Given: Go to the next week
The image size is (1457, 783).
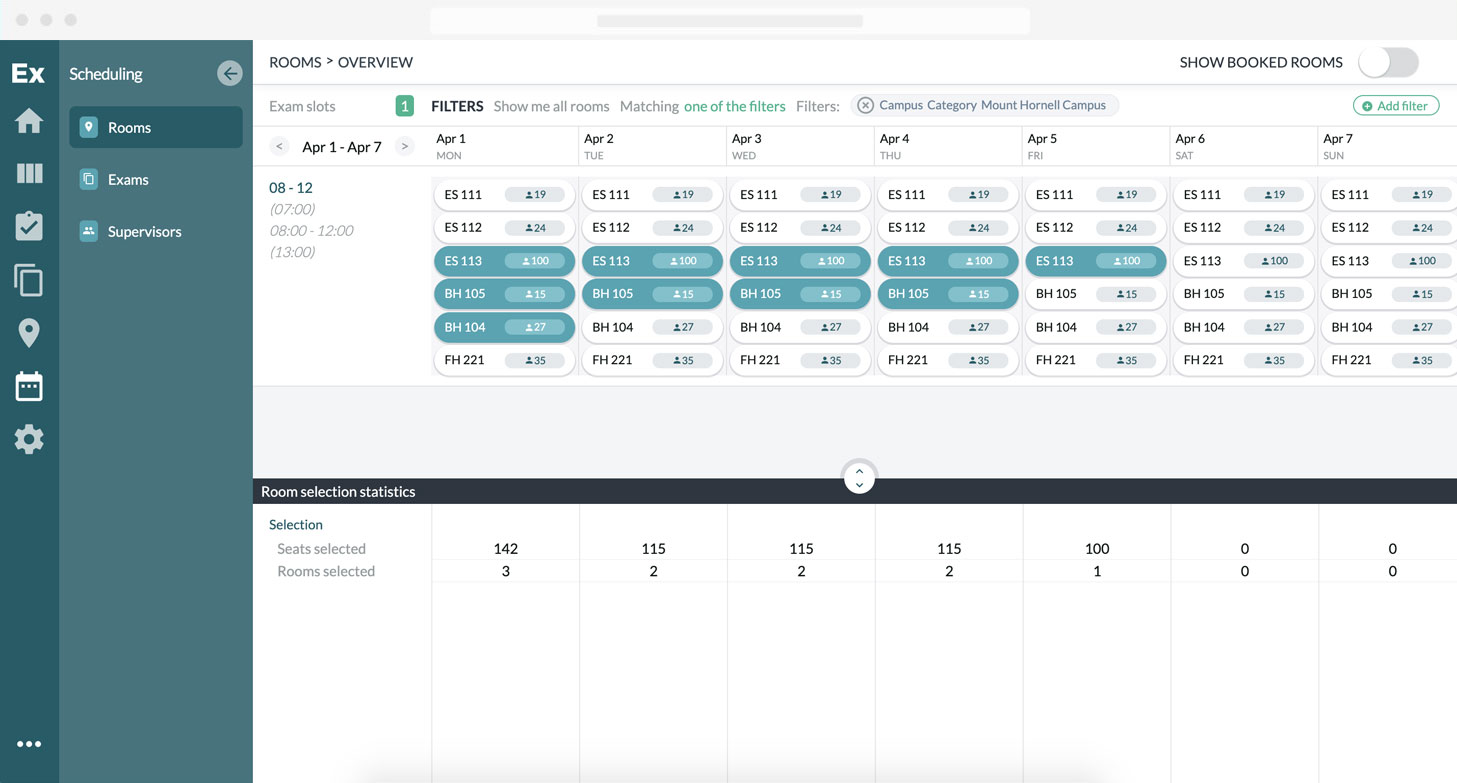Looking at the screenshot, I should (x=404, y=147).
